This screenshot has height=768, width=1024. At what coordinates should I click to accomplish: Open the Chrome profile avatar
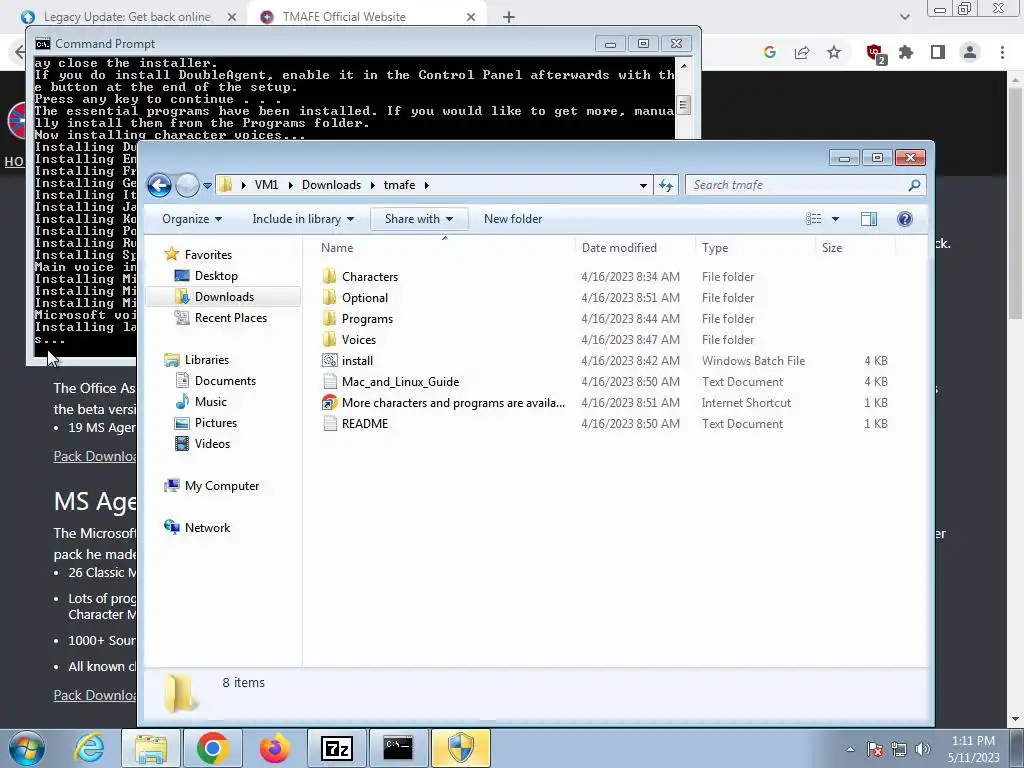pos(970,52)
